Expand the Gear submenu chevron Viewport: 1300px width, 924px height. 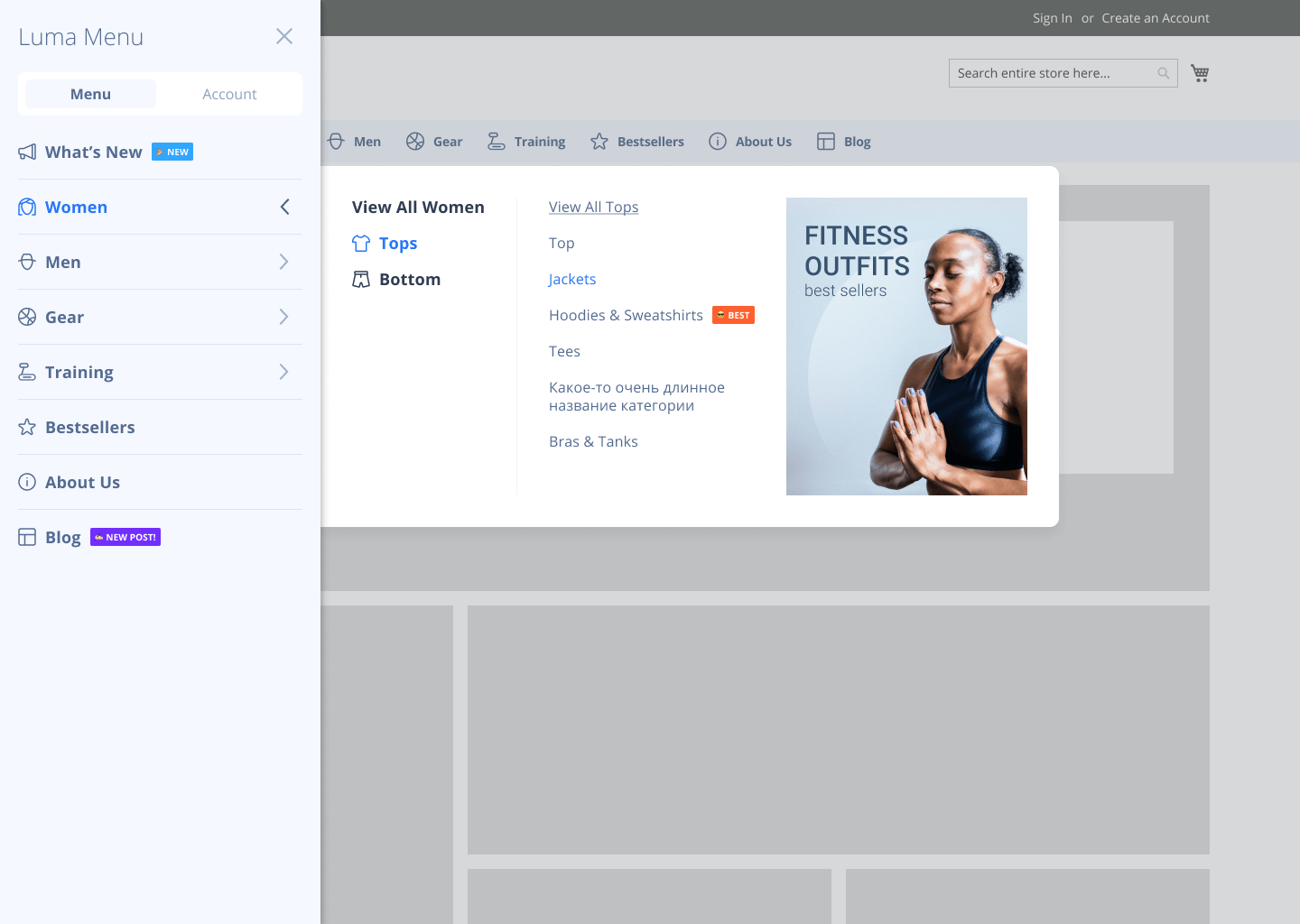[284, 317]
